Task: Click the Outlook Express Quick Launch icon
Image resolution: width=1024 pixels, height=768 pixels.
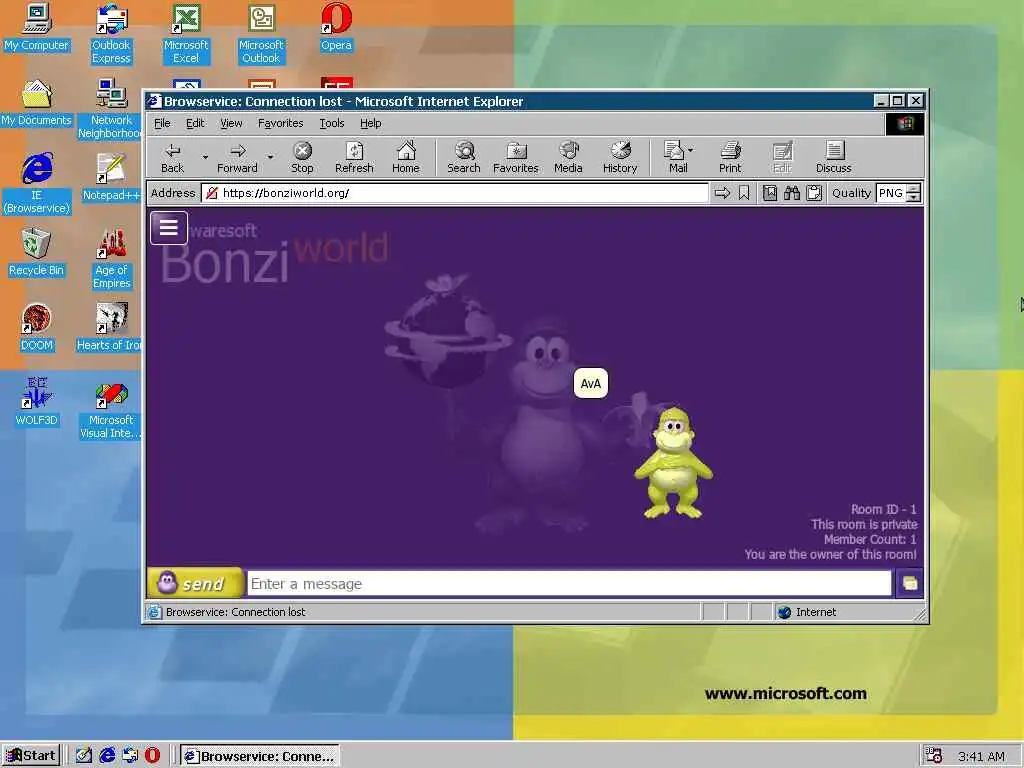Action: 130,756
